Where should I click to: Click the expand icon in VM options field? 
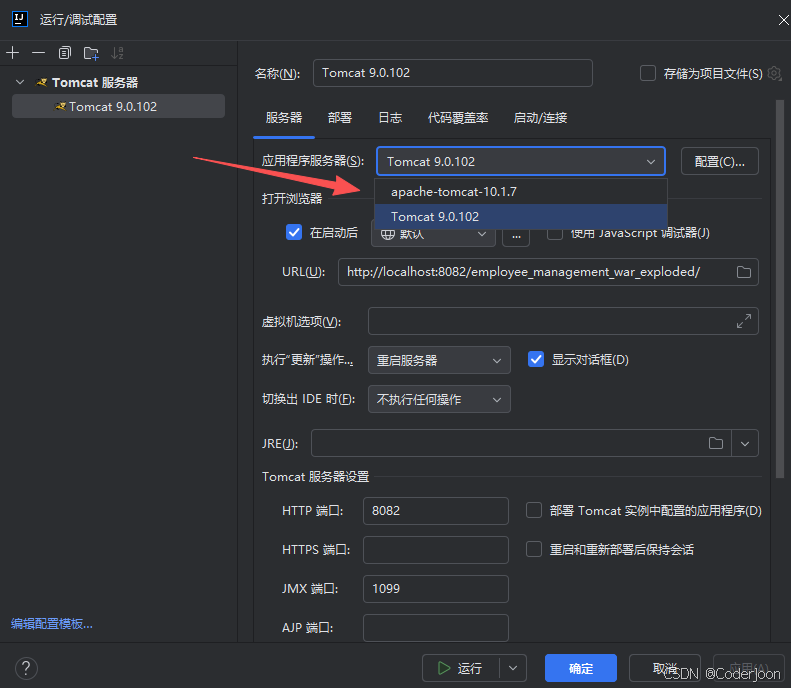(x=744, y=321)
